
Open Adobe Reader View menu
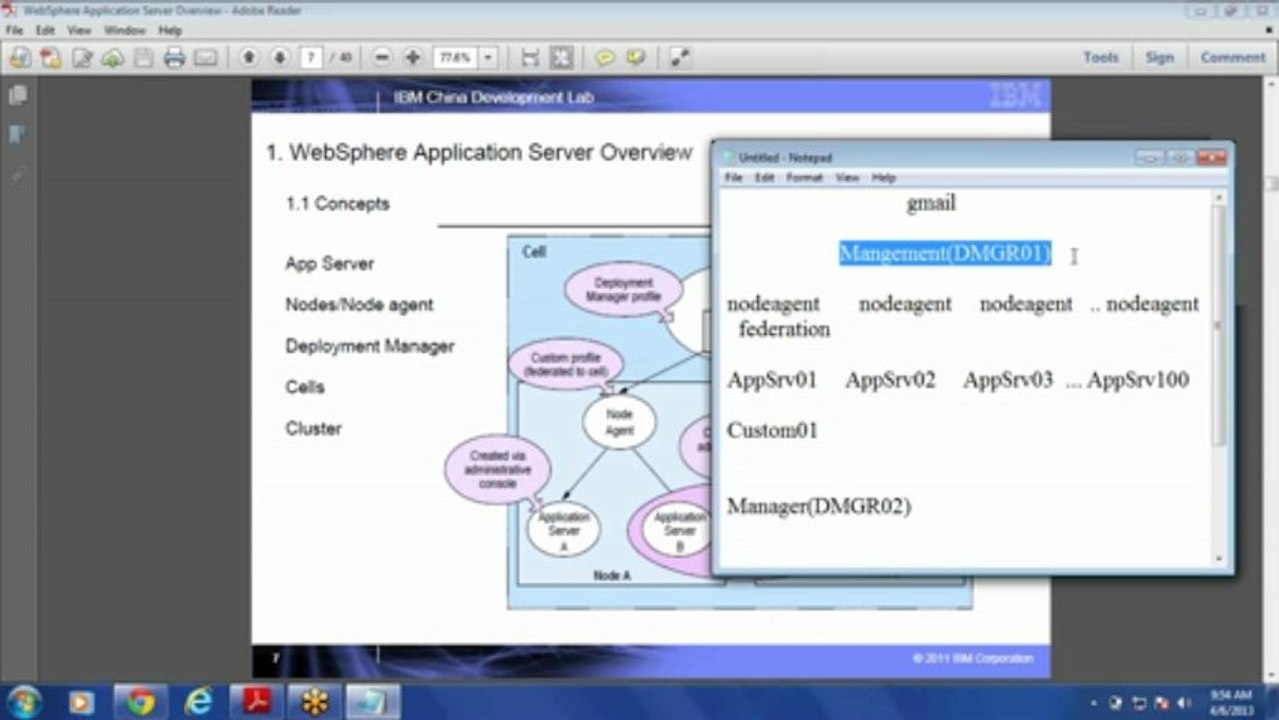pos(79,31)
